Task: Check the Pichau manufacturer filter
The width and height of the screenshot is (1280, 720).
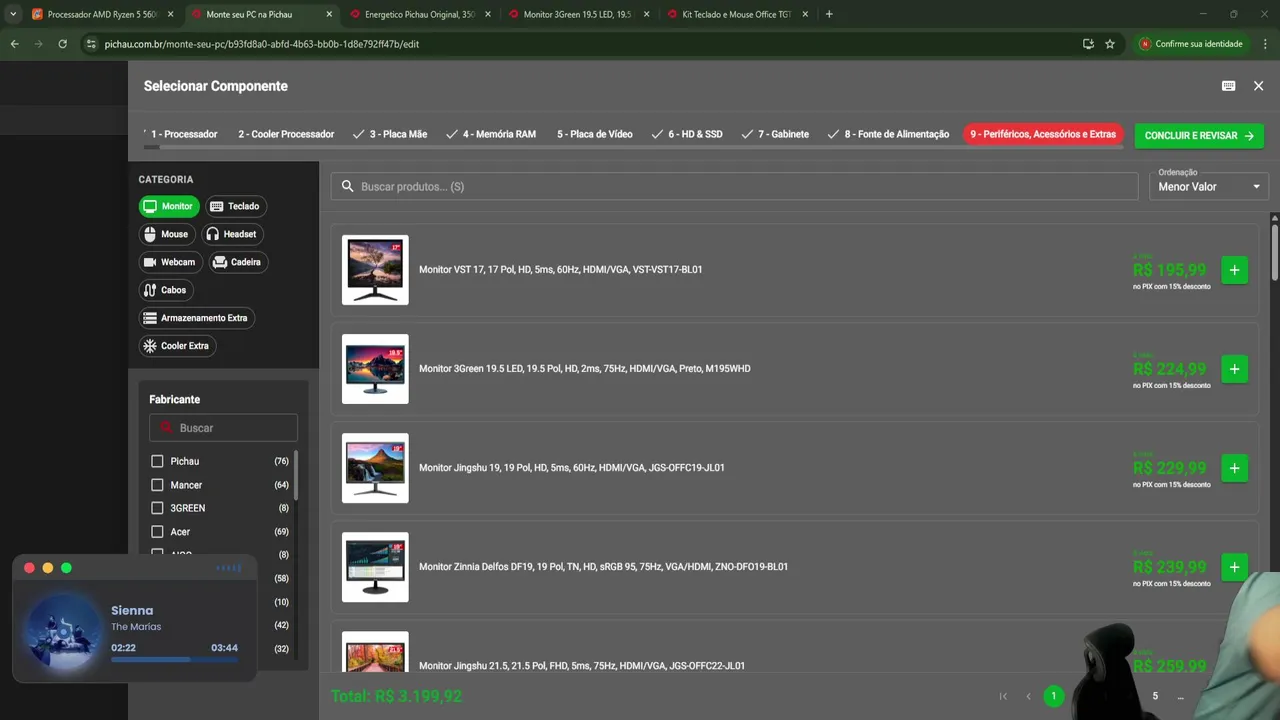Action: coord(157,461)
